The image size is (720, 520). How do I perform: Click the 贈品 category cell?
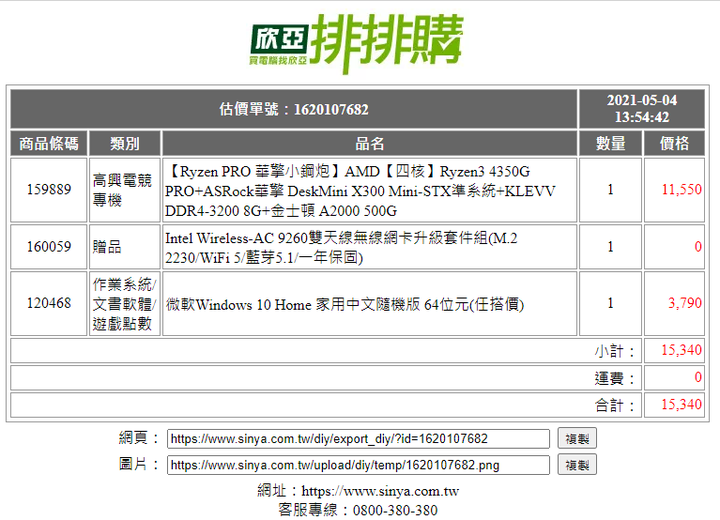coord(124,247)
